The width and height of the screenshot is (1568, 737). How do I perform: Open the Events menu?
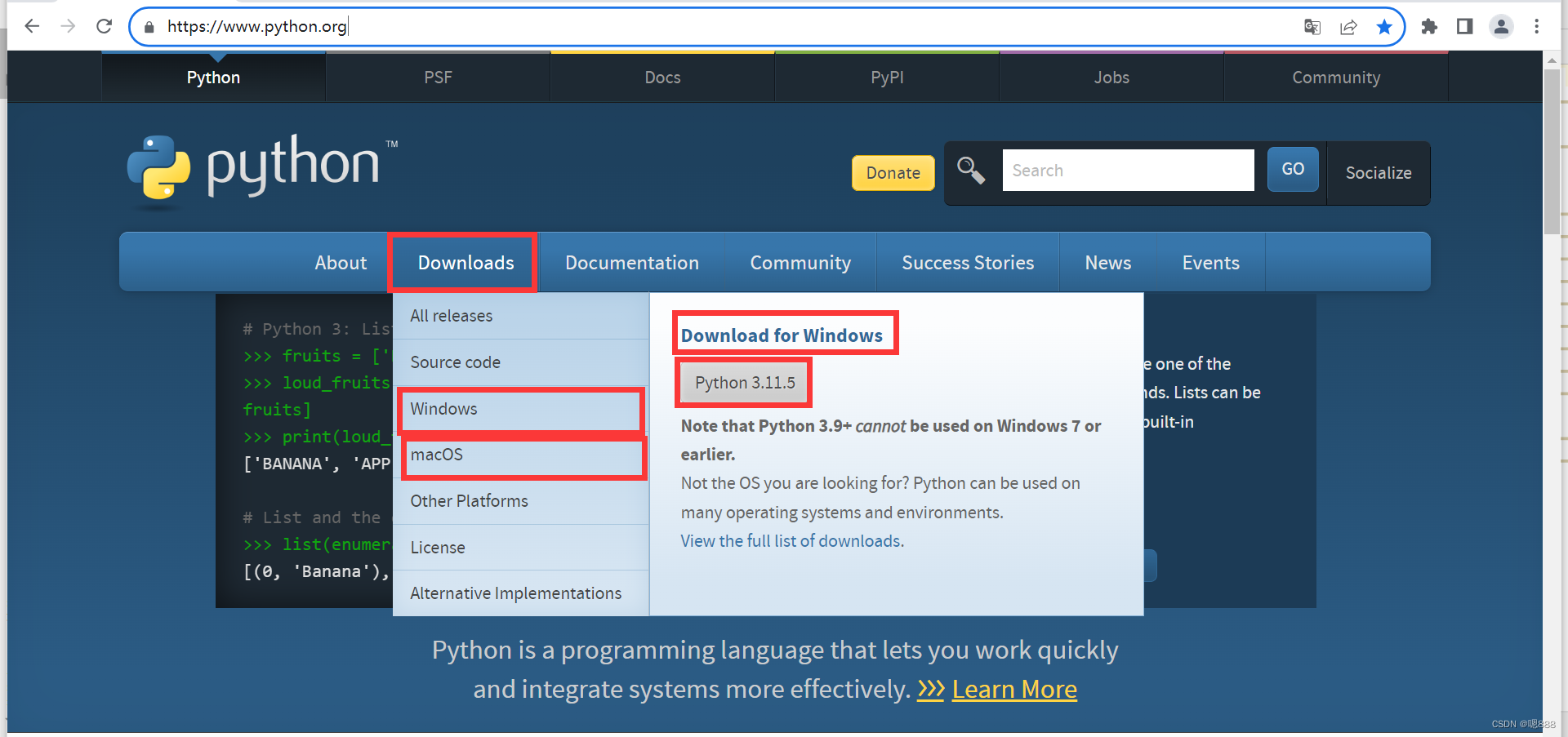tap(1211, 263)
